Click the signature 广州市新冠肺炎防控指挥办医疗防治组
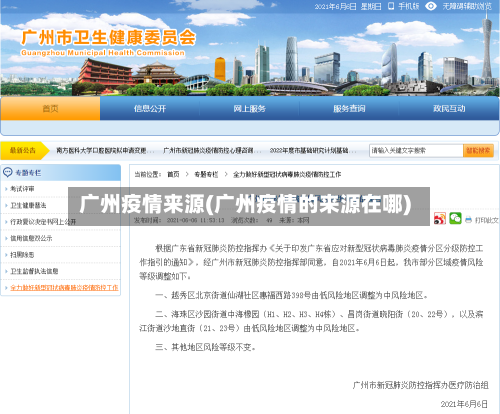The width and height of the screenshot is (500, 414). click(x=420, y=385)
